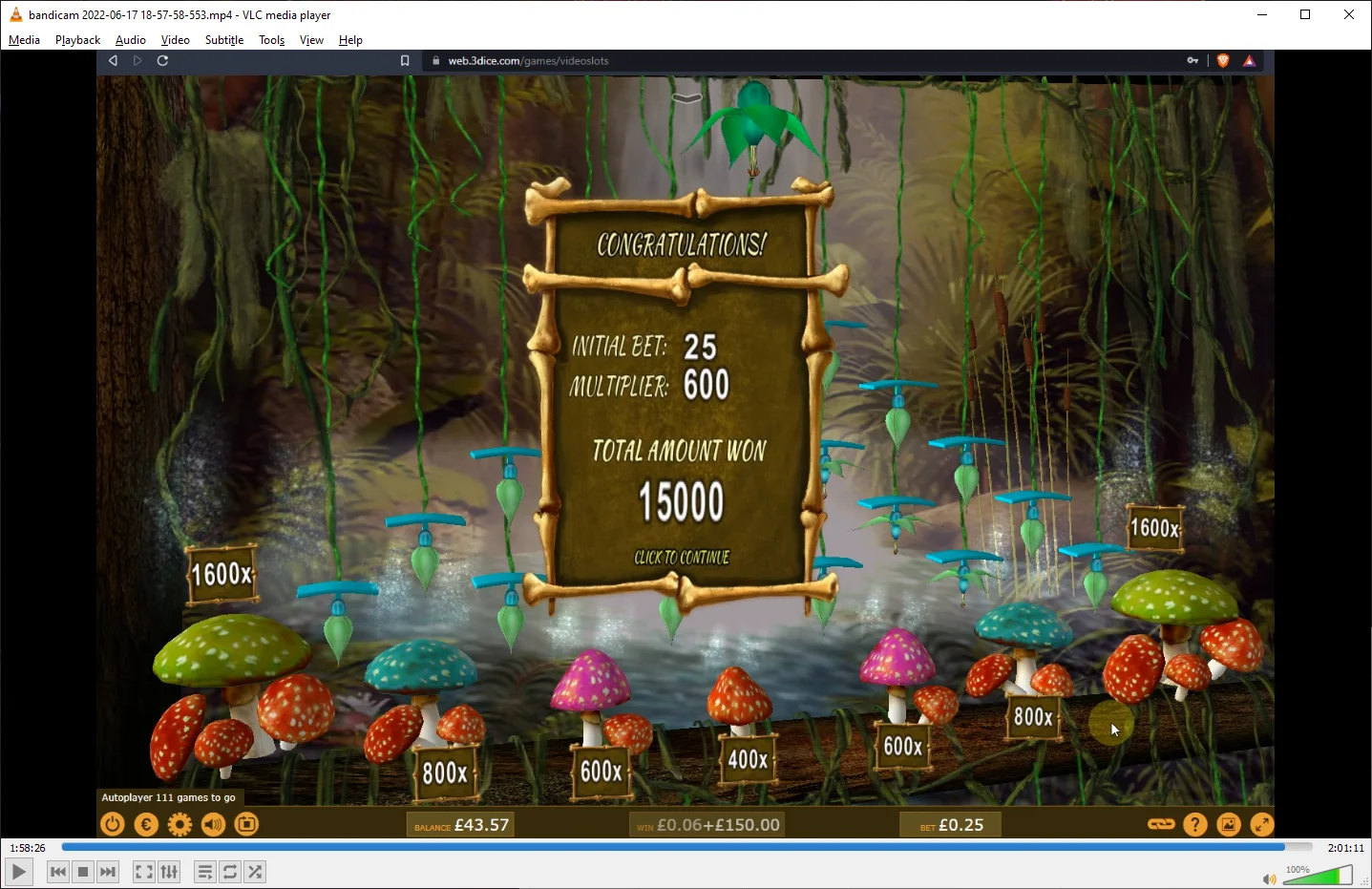The image size is (1372, 889).
Task: Toggle the game sound speaker icon
Action: click(213, 824)
